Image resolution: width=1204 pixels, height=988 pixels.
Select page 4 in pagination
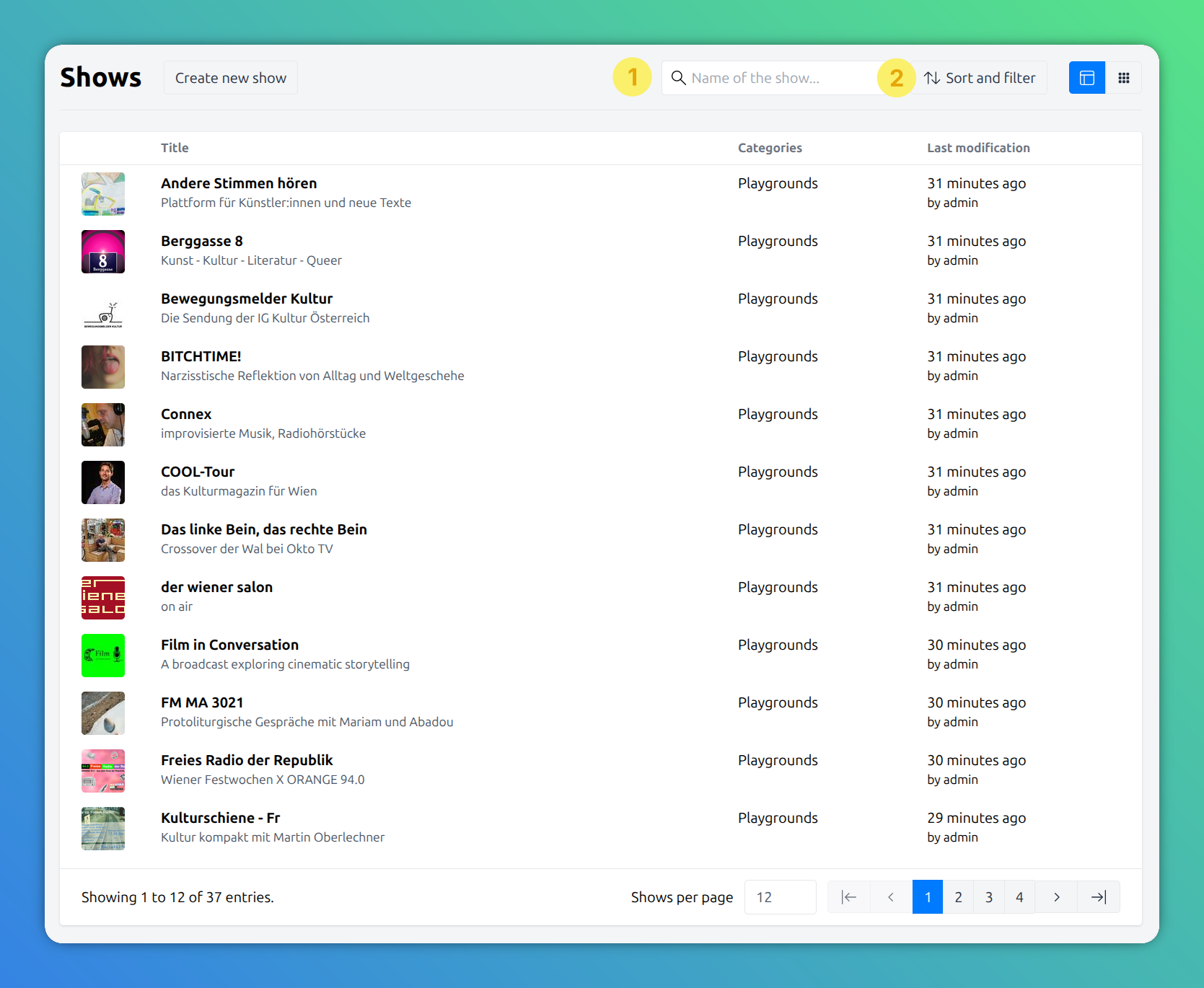pos(1019,897)
